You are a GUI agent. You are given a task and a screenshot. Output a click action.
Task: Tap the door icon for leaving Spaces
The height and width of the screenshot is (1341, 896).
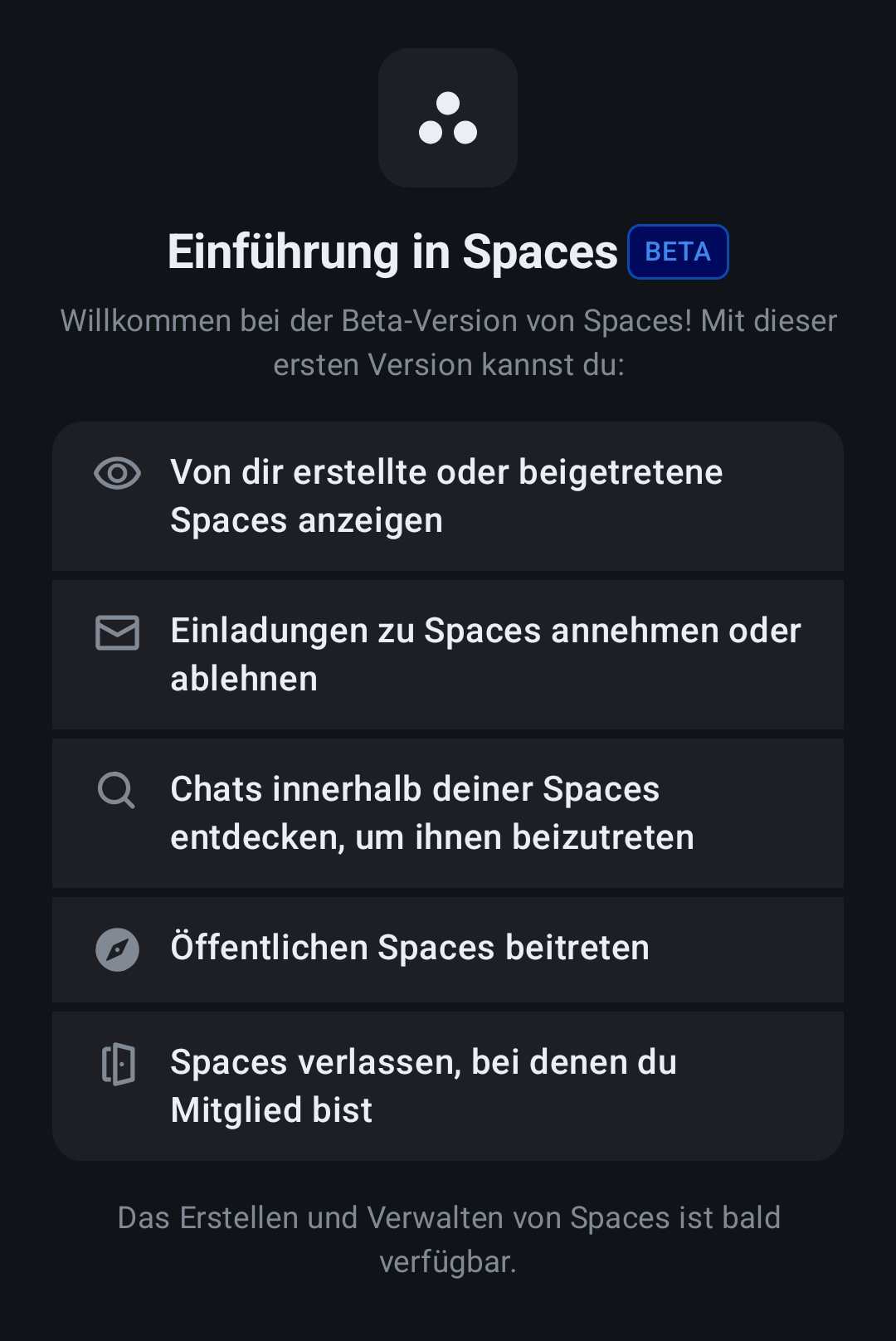click(118, 1064)
